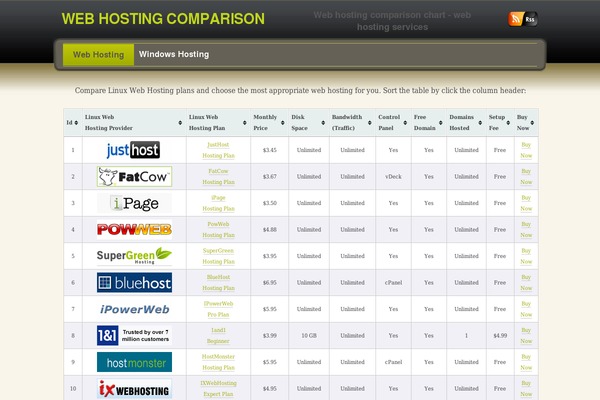The image size is (600, 400).
Task: Click Buy Now for JustHost
Action: click(x=526, y=150)
